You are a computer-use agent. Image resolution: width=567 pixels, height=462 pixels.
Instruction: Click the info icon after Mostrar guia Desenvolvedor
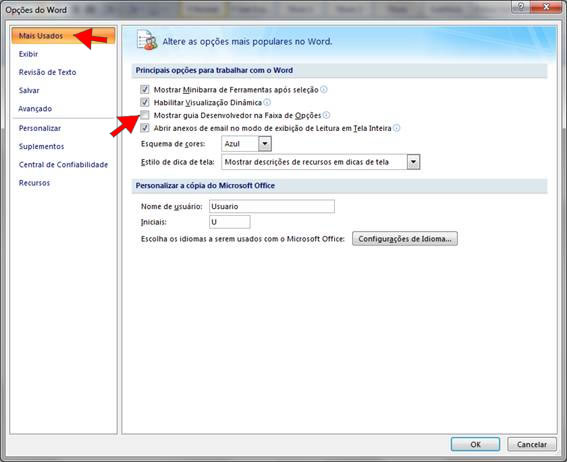[326, 115]
